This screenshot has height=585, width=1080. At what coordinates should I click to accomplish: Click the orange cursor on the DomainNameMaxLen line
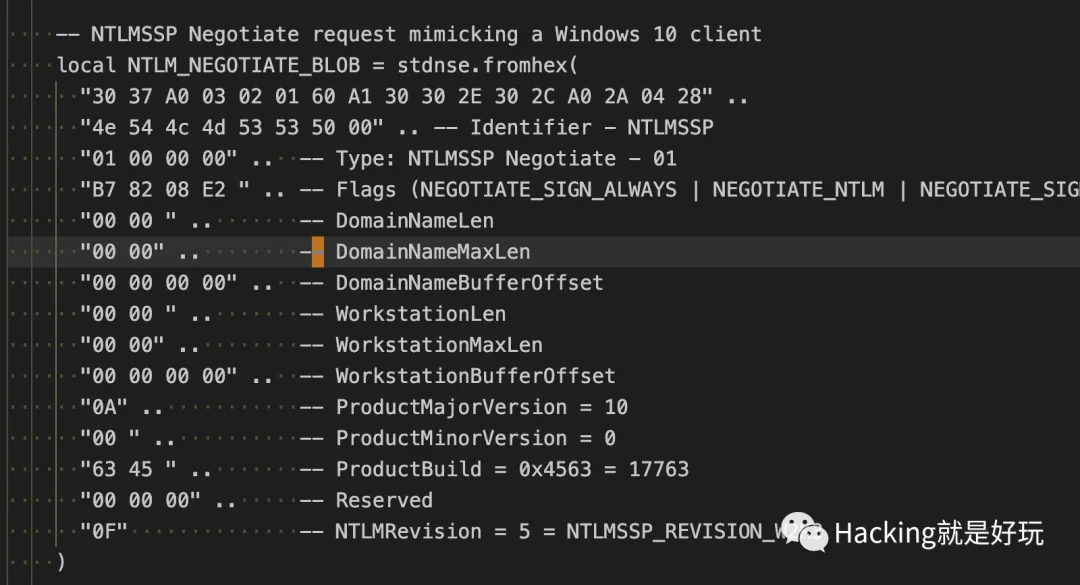coord(318,252)
